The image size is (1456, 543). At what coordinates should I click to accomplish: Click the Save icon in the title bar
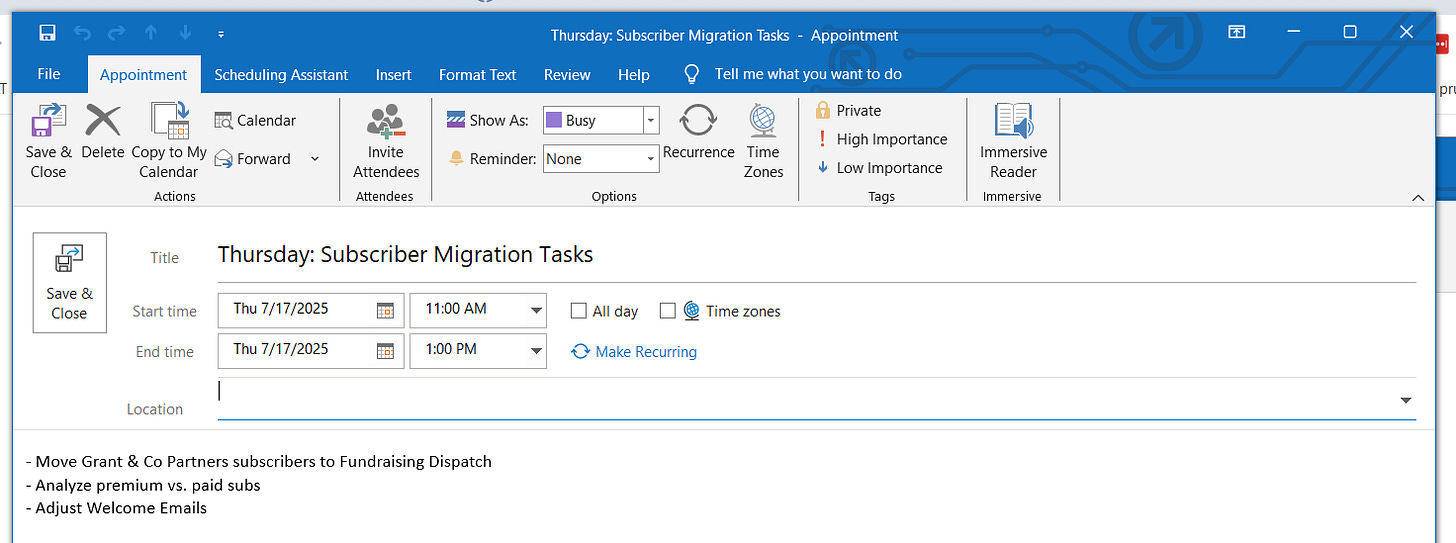click(47, 33)
